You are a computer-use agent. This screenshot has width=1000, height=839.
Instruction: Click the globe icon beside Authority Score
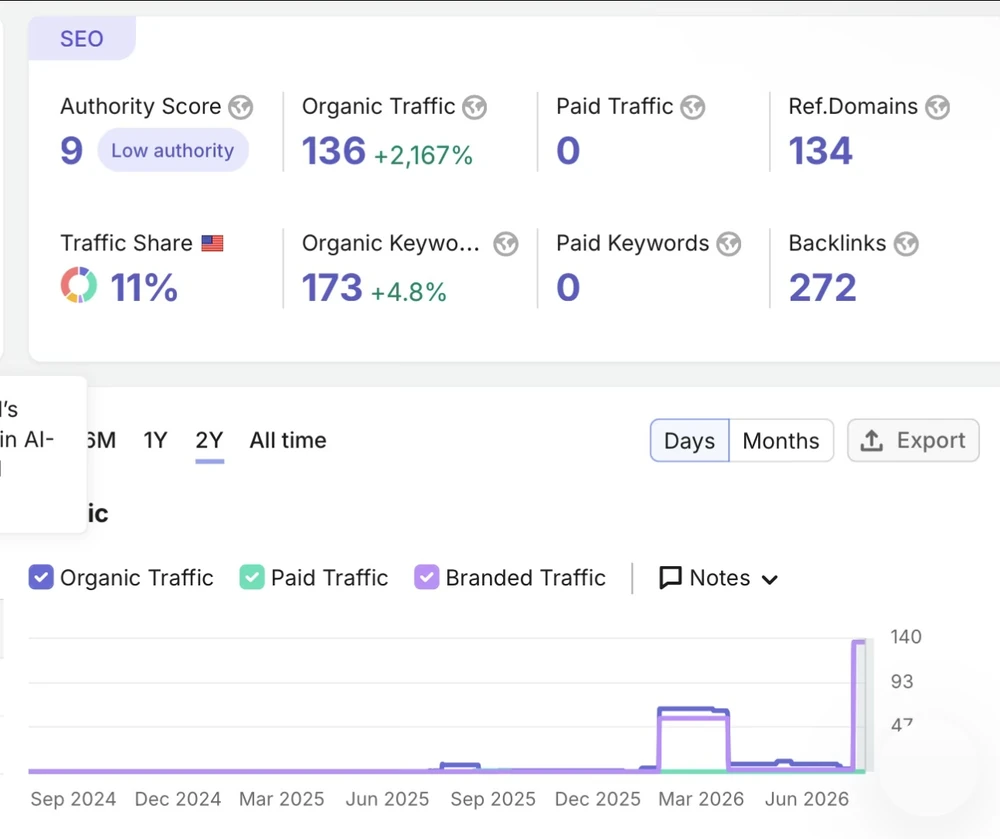point(240,107)
